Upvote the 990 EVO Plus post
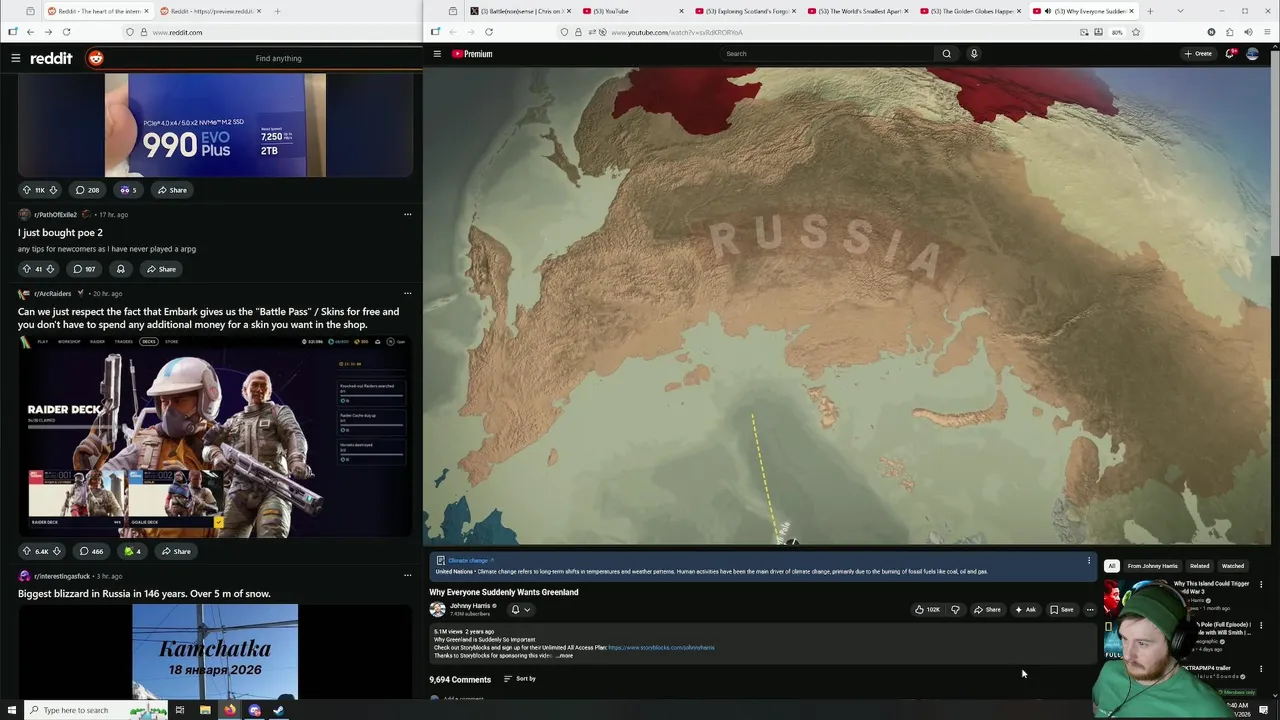 point(27,190)
